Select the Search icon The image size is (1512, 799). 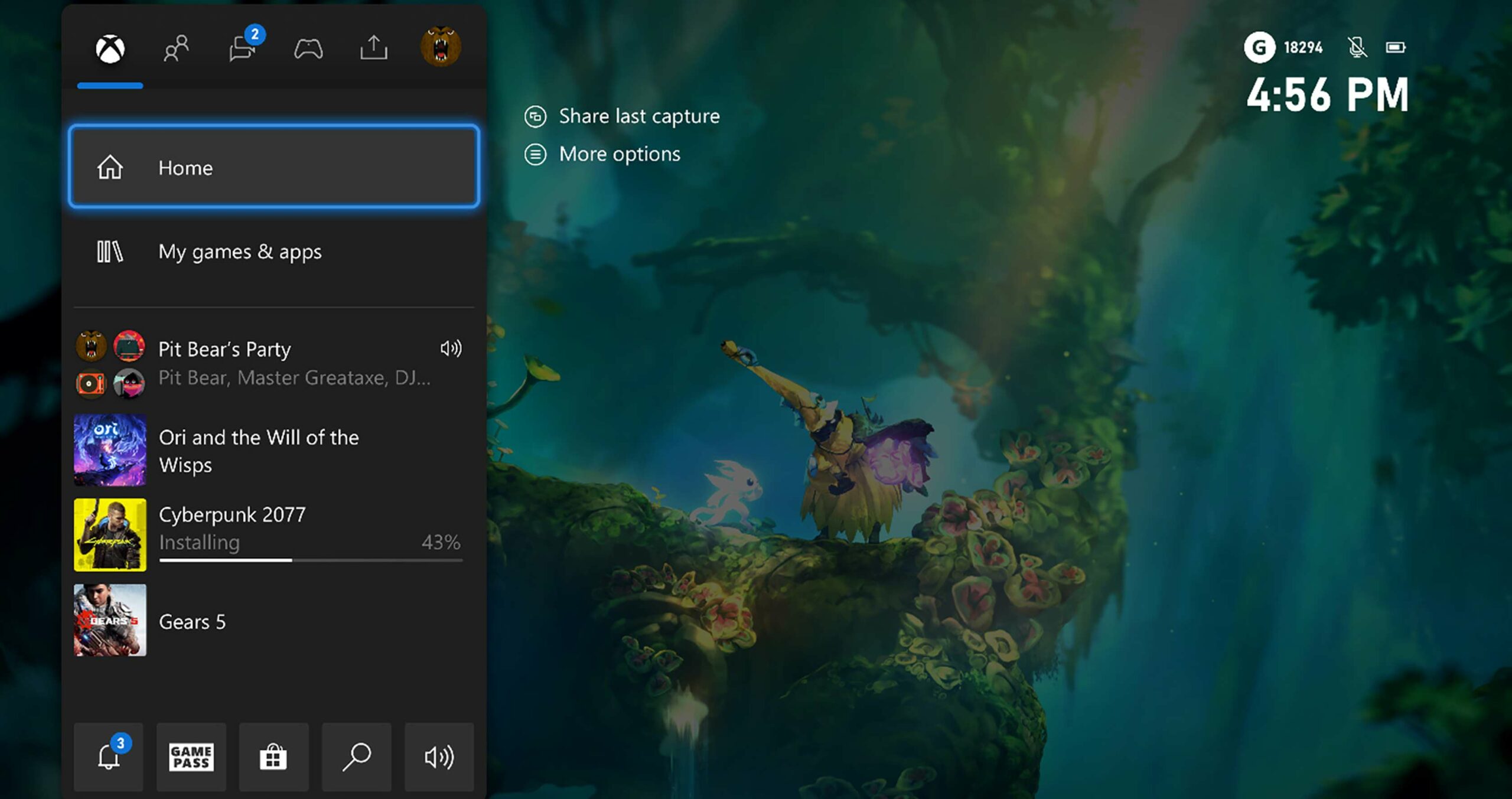356,756
